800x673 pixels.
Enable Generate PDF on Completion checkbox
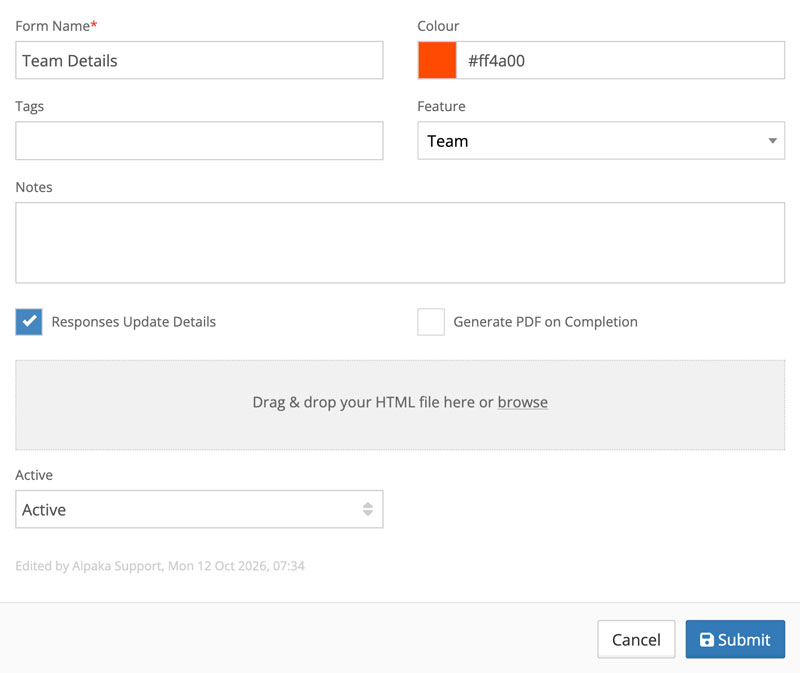(431, 322)
